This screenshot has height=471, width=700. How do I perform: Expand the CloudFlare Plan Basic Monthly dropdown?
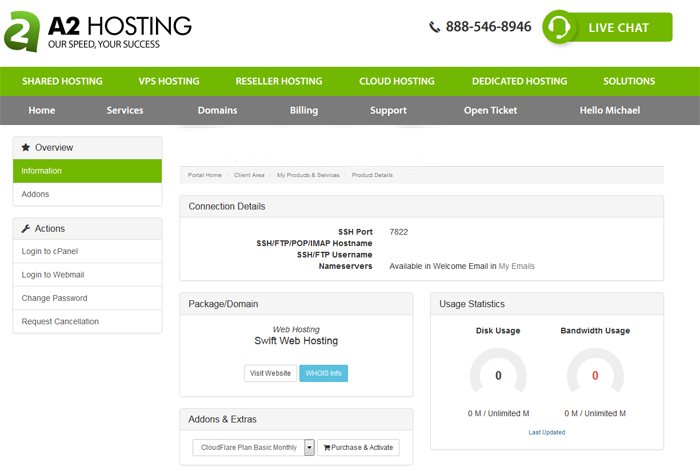[254, 447]
